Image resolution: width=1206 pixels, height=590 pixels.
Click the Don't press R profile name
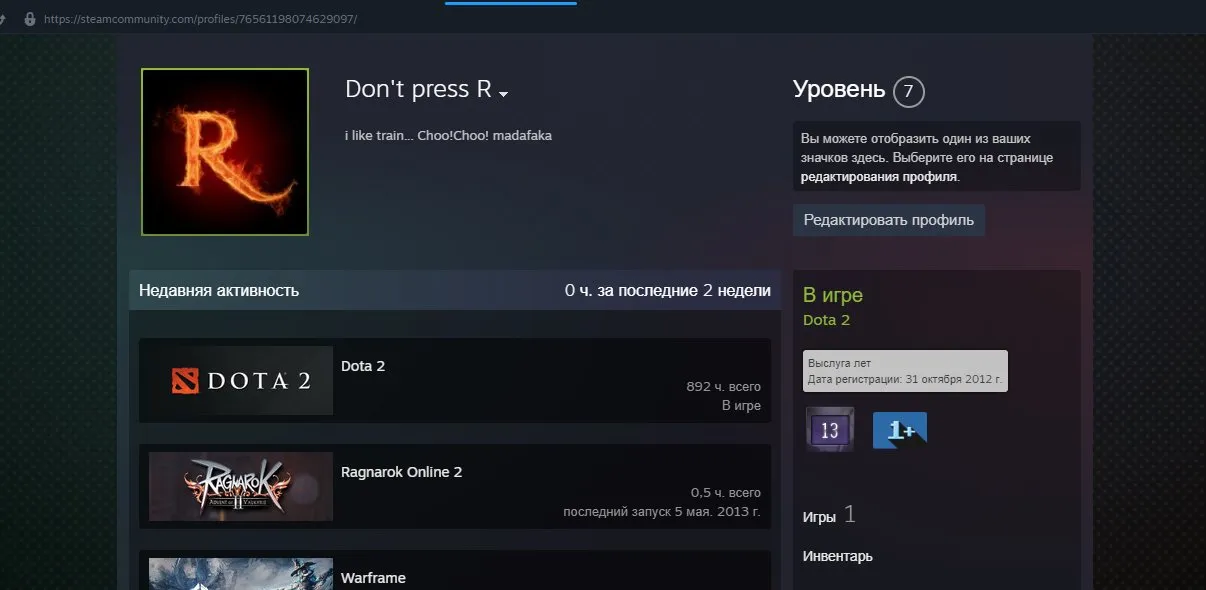coord(418,89)
